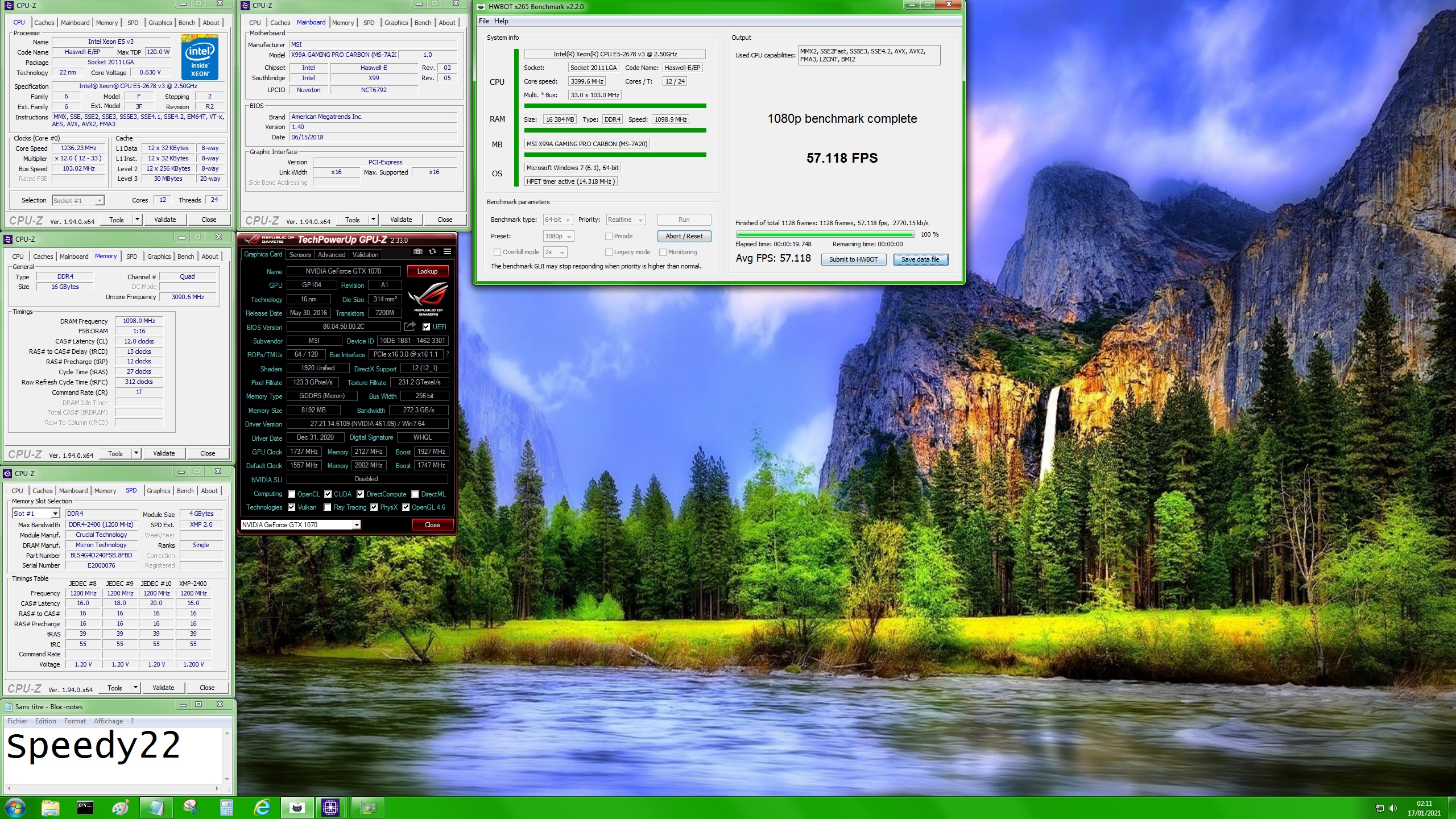The image size is (1456, 819).
Task: Open the Overkill 2x dropdown
Action: coord(555,252)
